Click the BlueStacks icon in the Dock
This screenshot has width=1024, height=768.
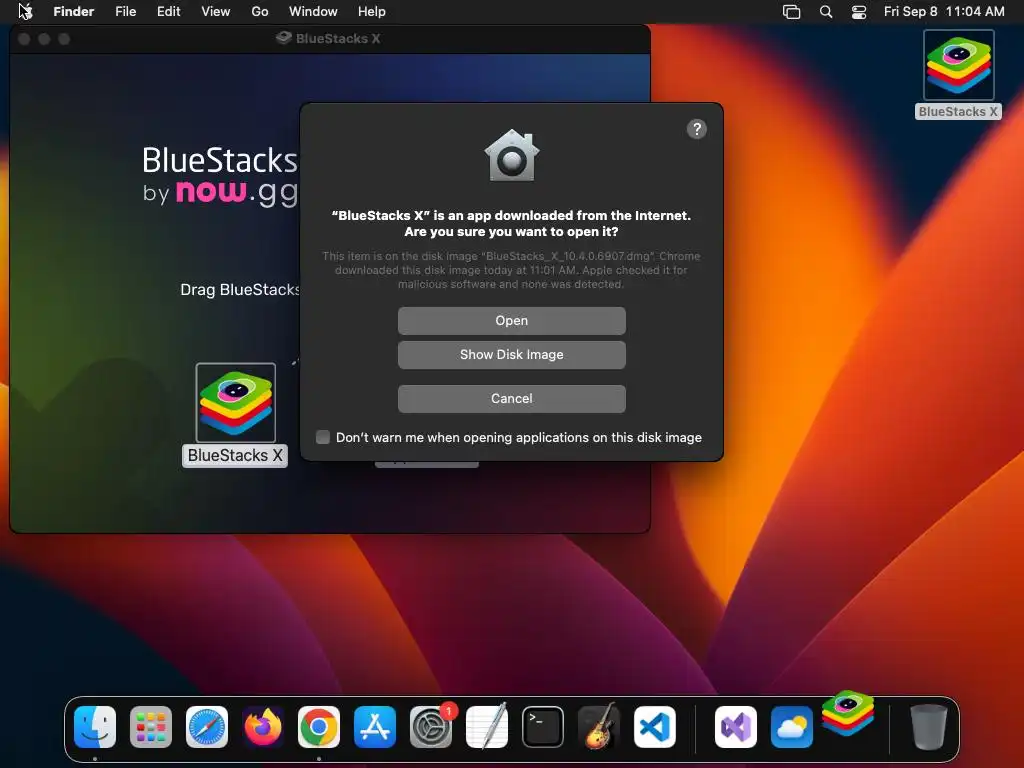click(x=848, y=713)
